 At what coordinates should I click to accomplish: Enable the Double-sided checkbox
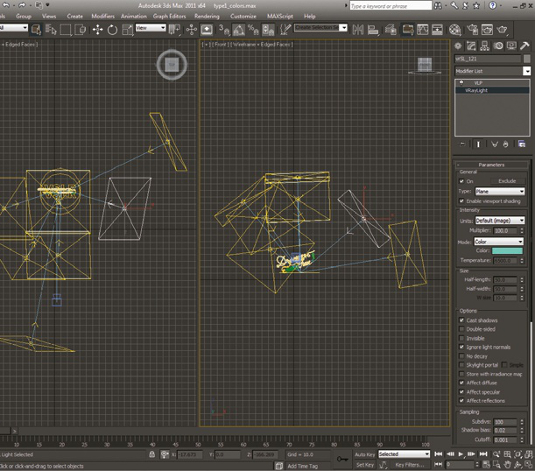pos(462,329)
